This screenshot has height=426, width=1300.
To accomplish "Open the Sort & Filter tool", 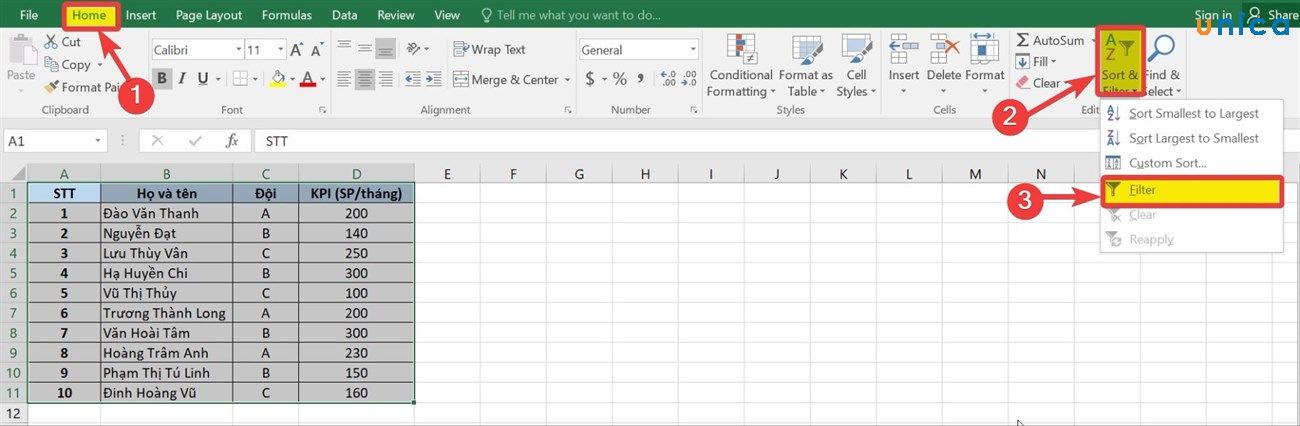I will pyautogui.click(x=1119, y=62).
